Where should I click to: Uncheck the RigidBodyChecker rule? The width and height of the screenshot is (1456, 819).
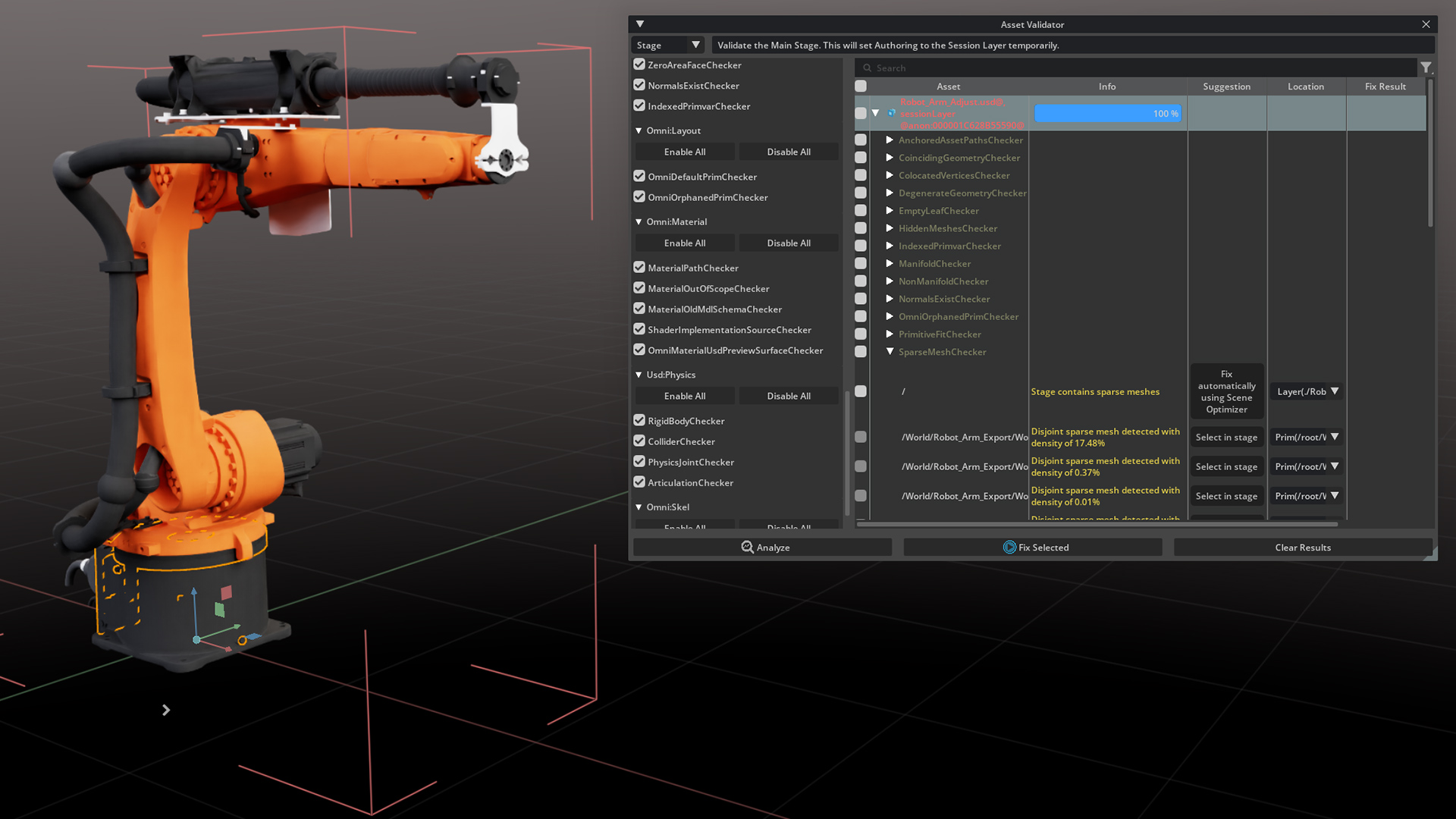tap(639, 420)
